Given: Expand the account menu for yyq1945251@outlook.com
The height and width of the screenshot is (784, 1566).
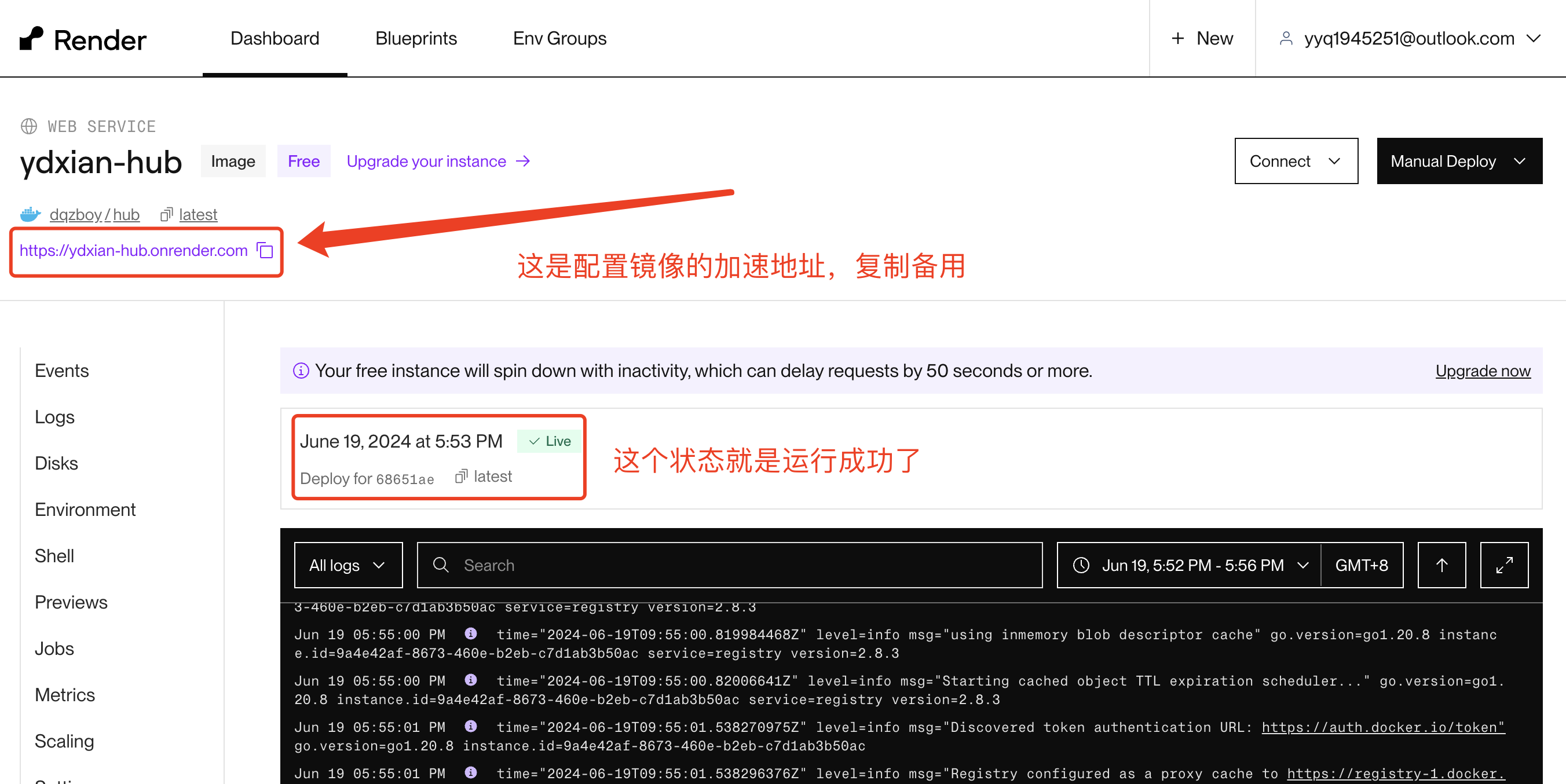Looking at the screenshot, I should pos(1533,38).
